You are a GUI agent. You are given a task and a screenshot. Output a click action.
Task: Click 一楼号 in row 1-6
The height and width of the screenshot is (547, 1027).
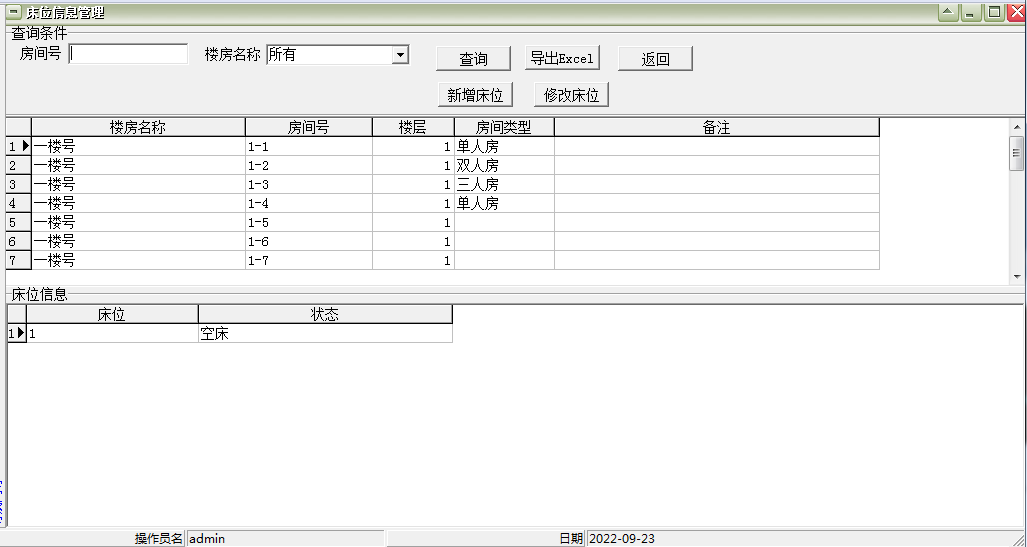tap(138, 242)
